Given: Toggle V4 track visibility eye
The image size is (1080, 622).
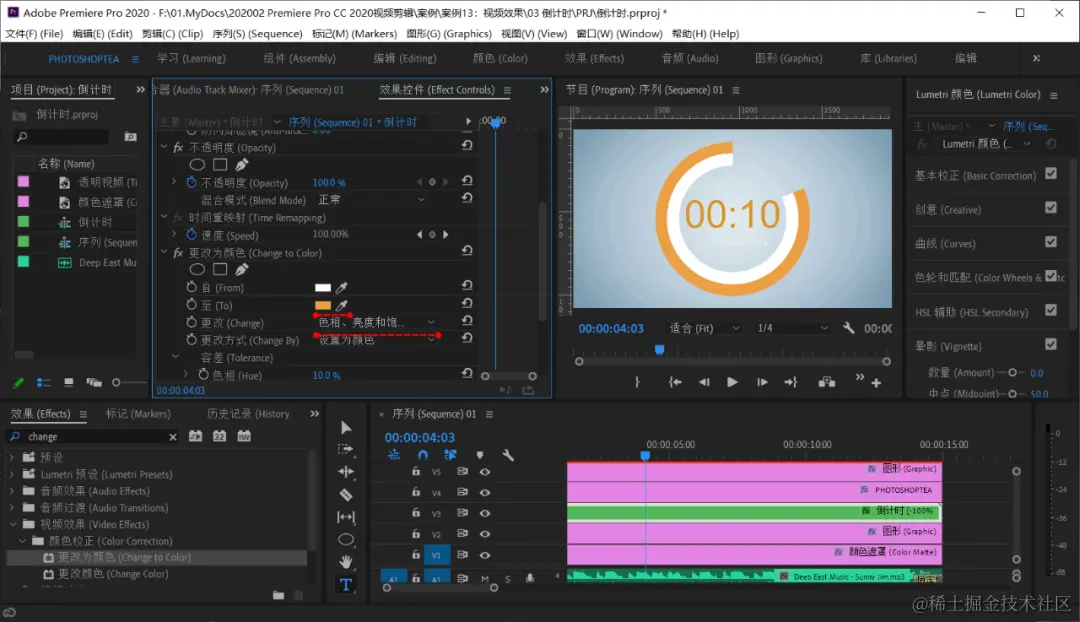Looking at the screenshot, I should [485, 493].
